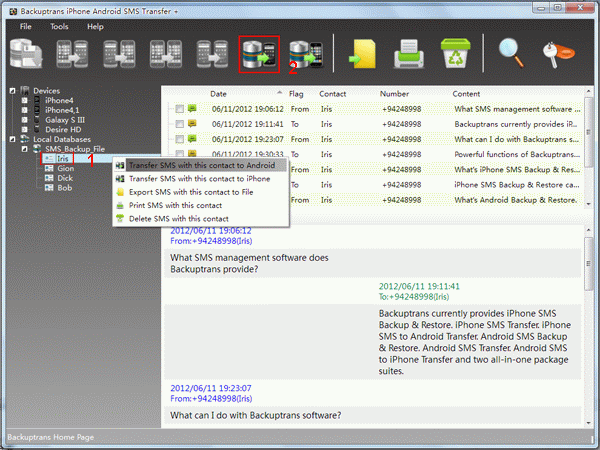600x450 pixels.
Task: Click the conversation timestamp 2012/06/11 19:11:41
Action: pyautogui.click(x=419, y=286)
